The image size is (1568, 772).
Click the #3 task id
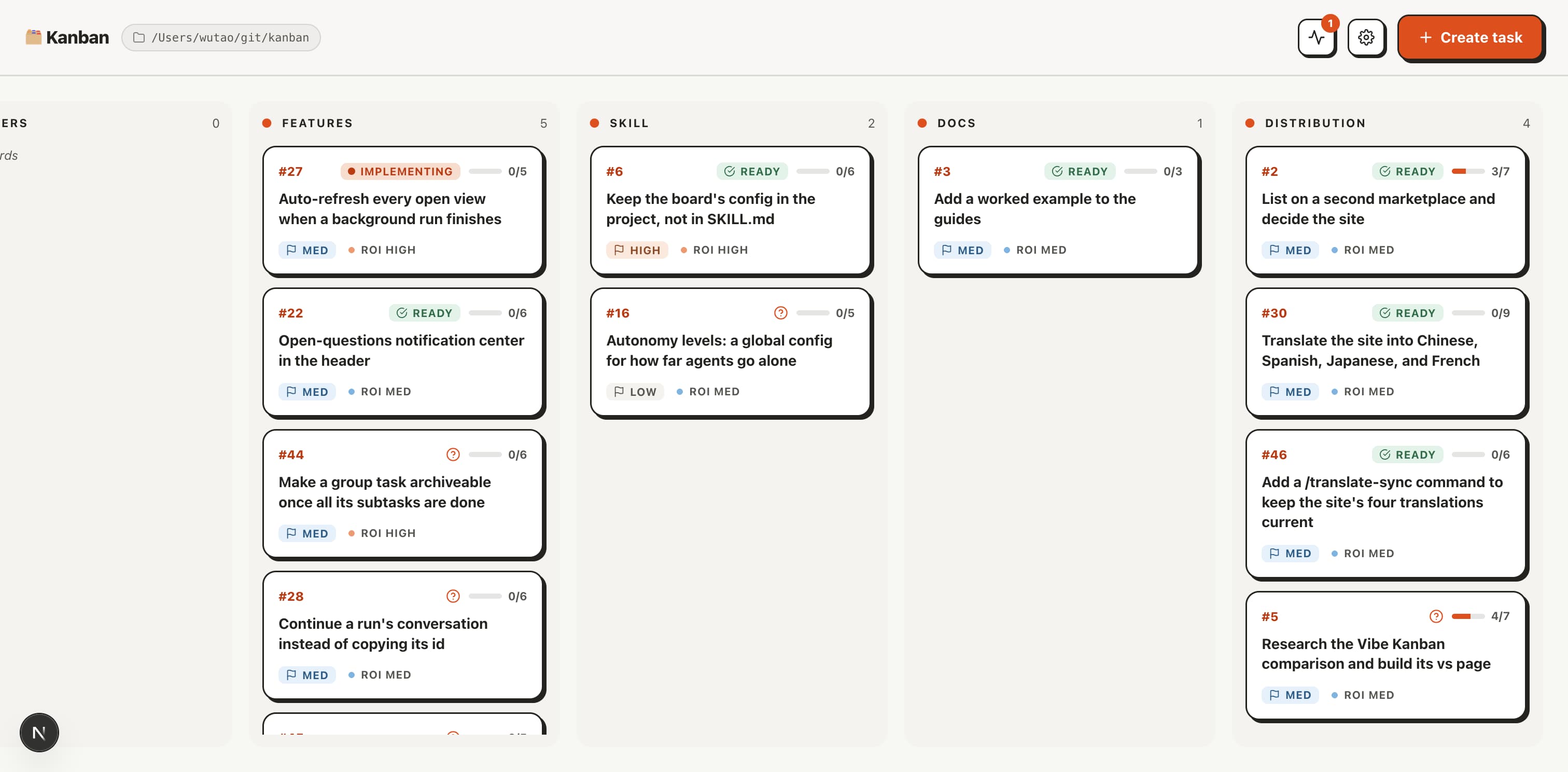pos(942,172)
